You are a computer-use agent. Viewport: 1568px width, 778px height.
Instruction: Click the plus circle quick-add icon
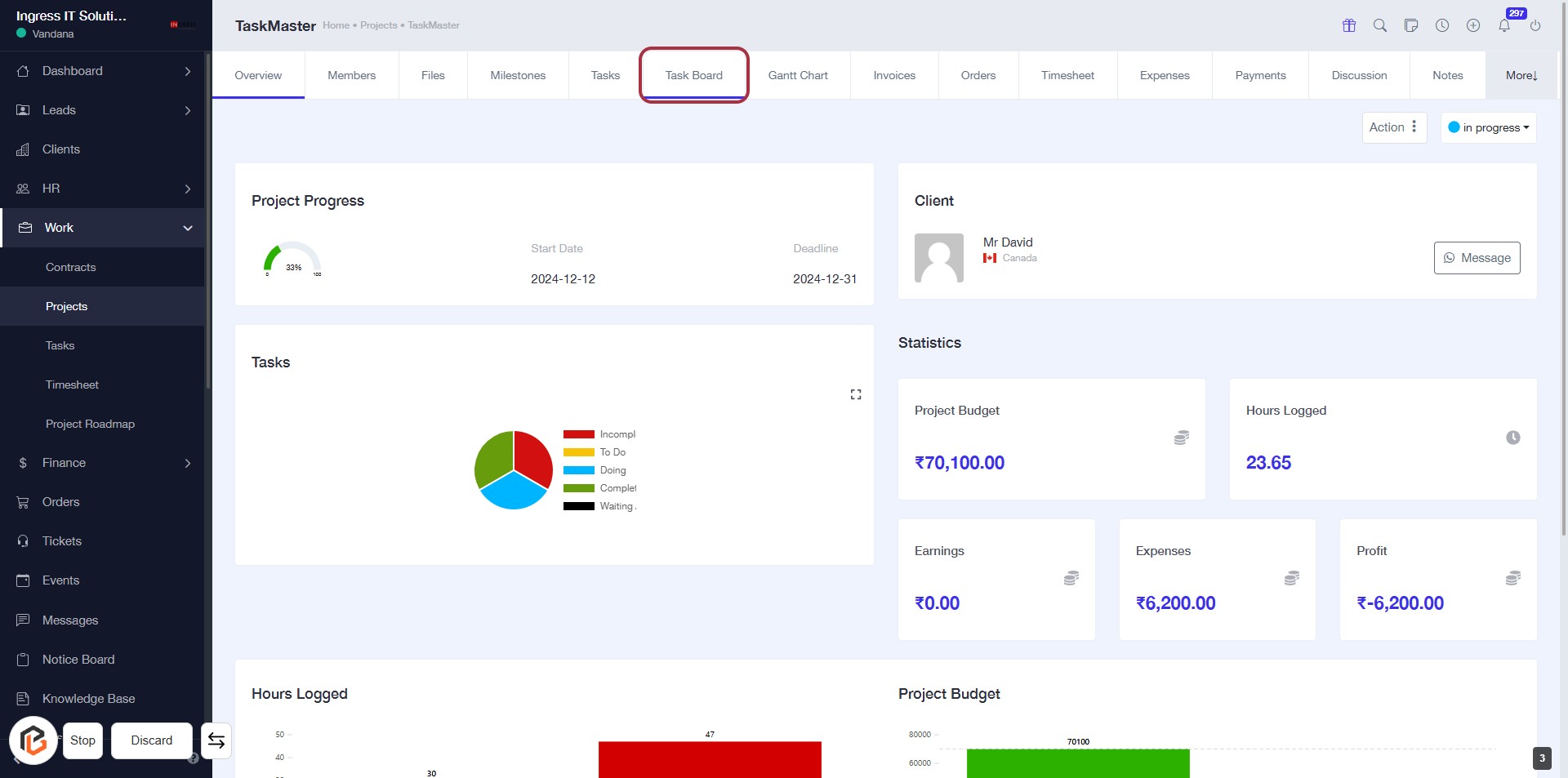1473,25
